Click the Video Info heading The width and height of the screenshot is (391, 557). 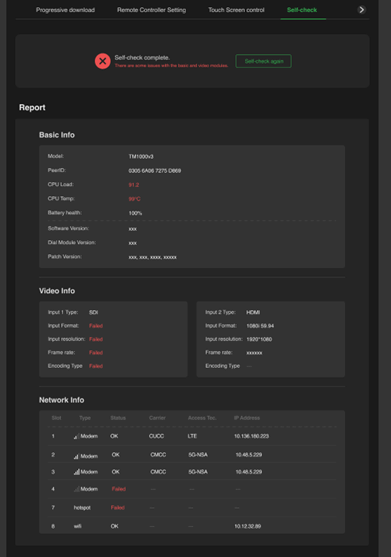click(x=57, y=291)
